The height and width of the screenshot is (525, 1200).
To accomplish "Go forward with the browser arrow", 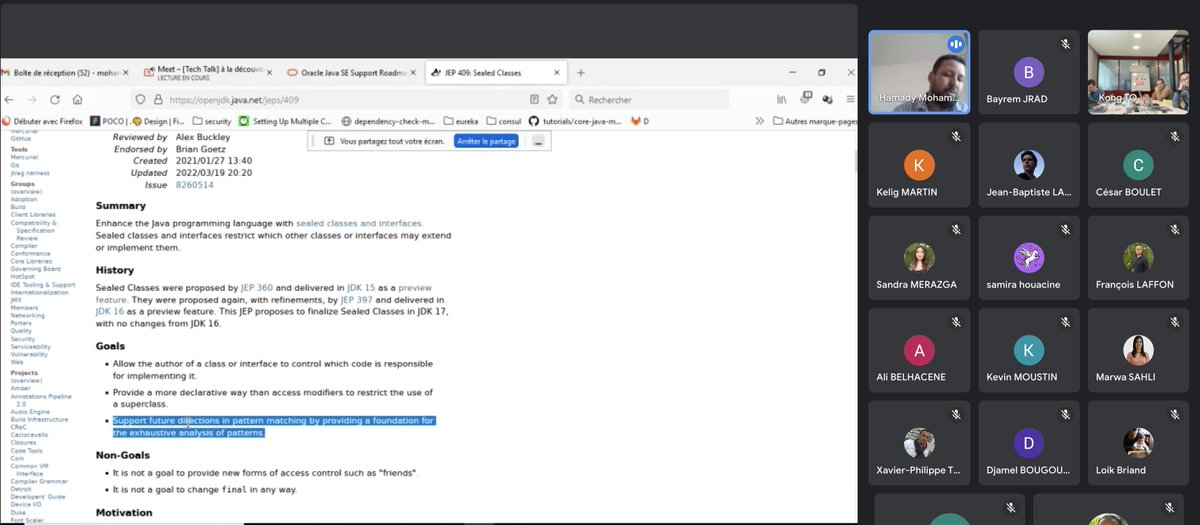I will 31,99.
